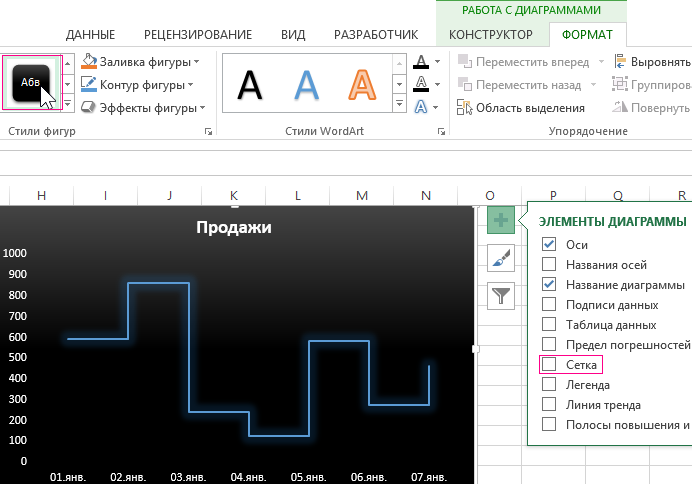Select orange outlined A WordArt style
The height and width of the screenshot is (484, 692).
click(x=362, y=85)
